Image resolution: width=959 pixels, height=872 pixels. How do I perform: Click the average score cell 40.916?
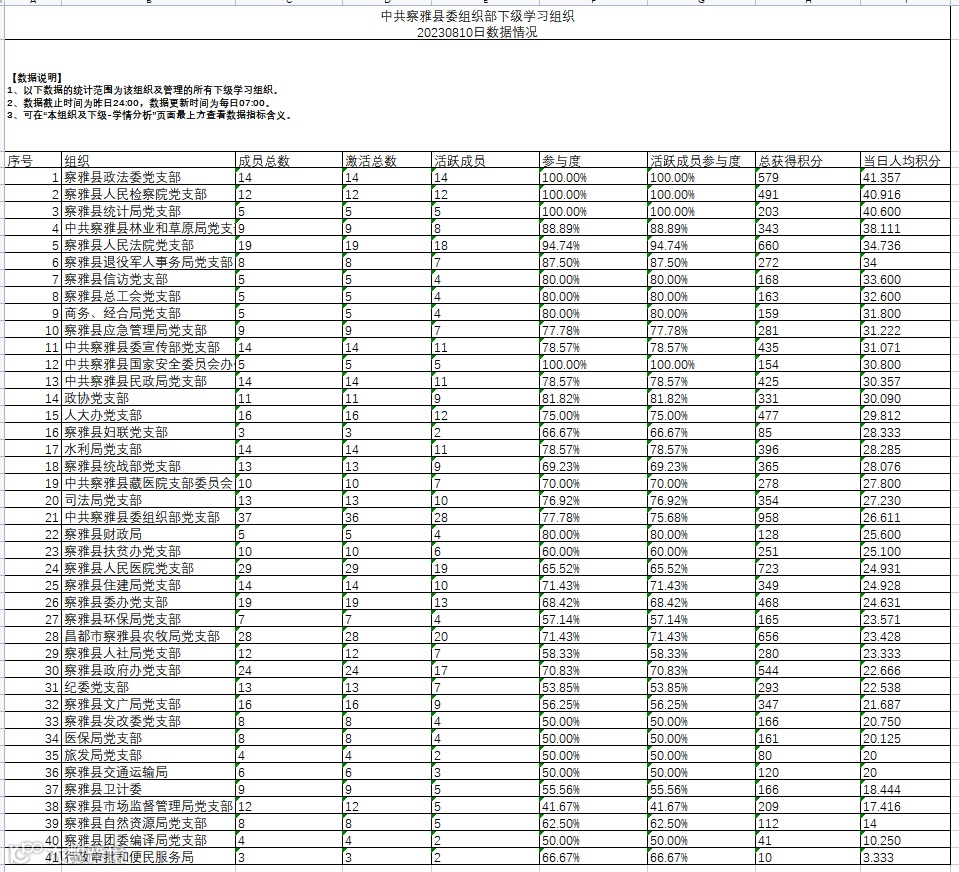coord(905,194)
